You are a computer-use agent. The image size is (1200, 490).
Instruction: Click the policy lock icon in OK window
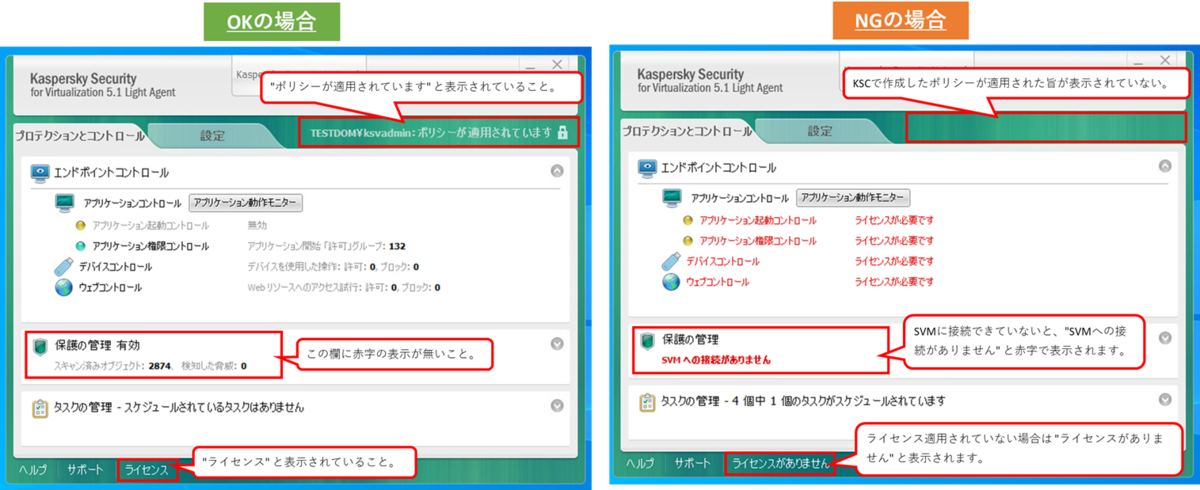(x=564, y=132)
